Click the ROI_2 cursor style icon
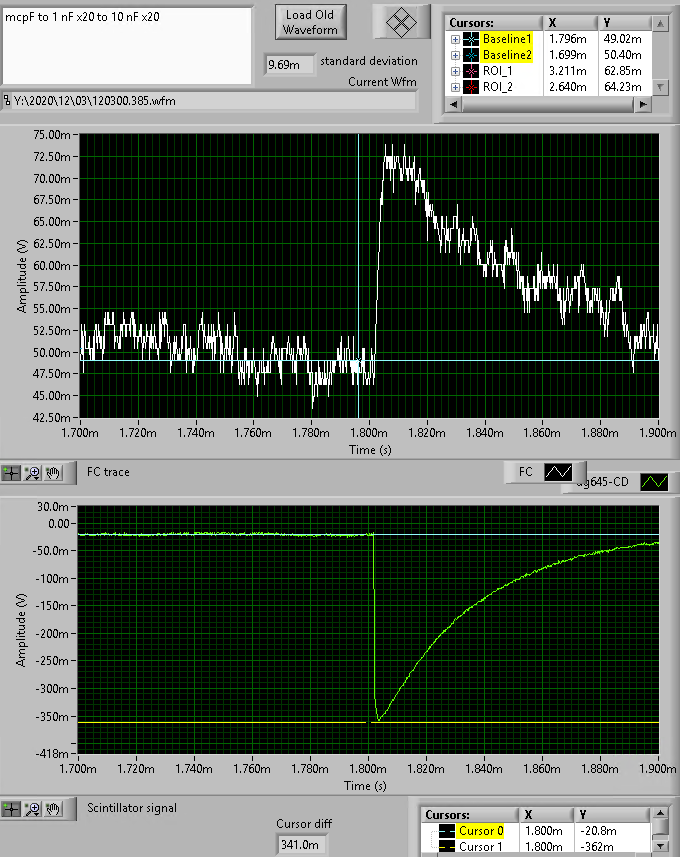This screenshot has width=680, height=857. pos(472,88)
